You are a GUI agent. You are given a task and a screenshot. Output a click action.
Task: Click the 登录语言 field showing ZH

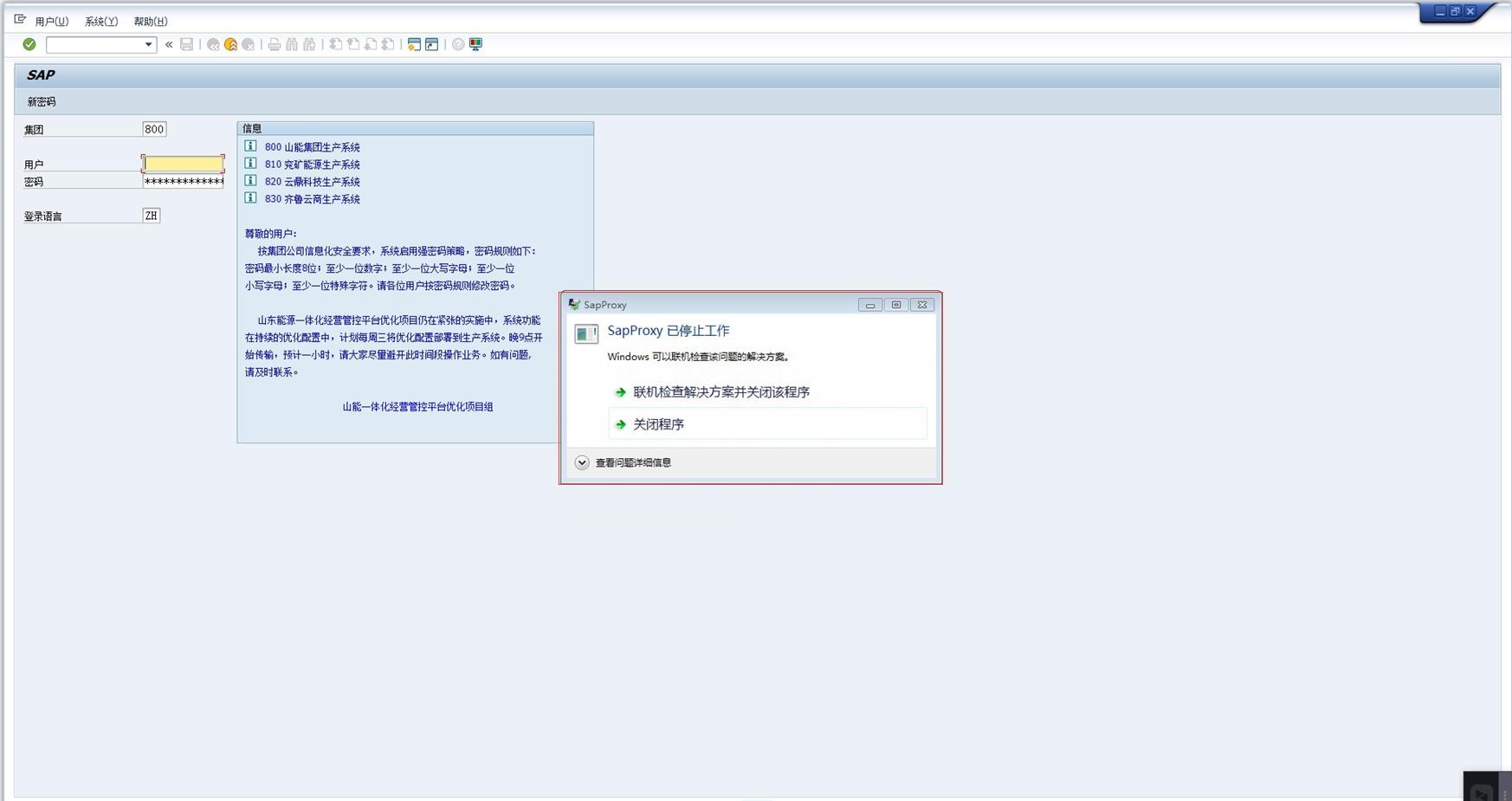point(151,215)
